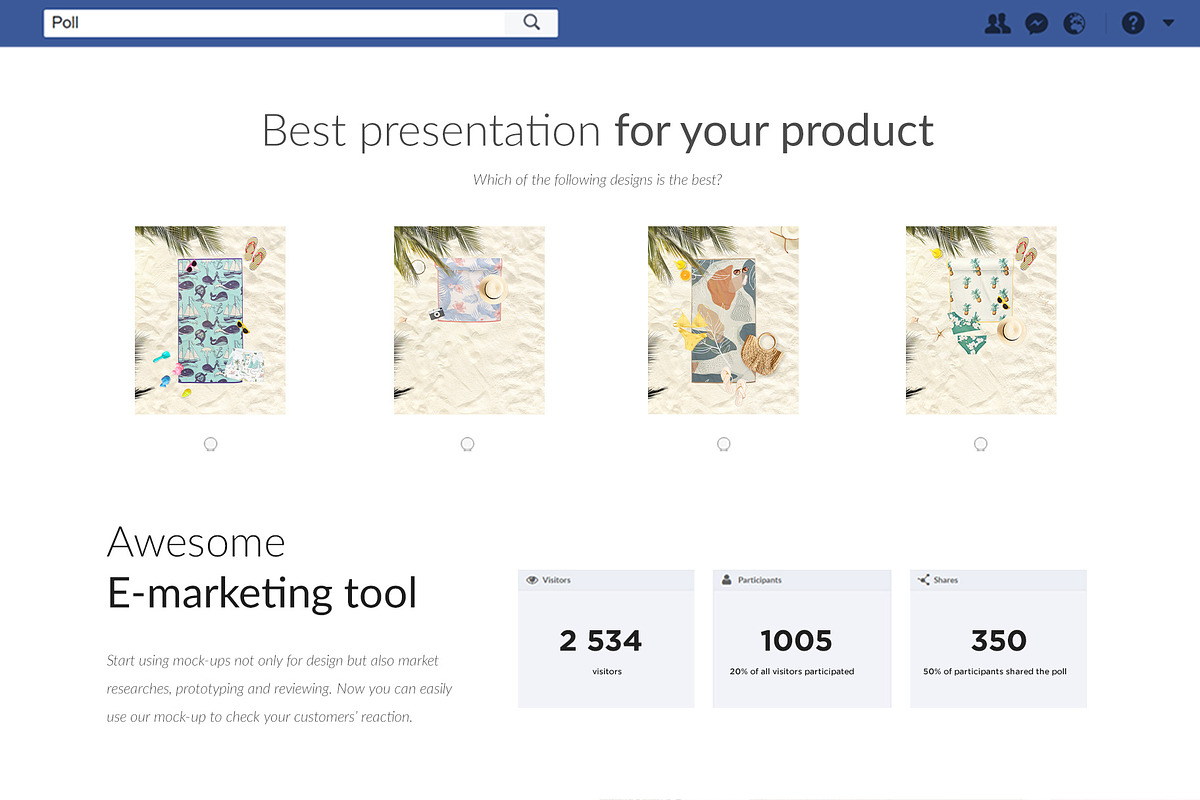
Task: Click the search magnifier icon
Action: pyautogui.click(x=531, y=22)
